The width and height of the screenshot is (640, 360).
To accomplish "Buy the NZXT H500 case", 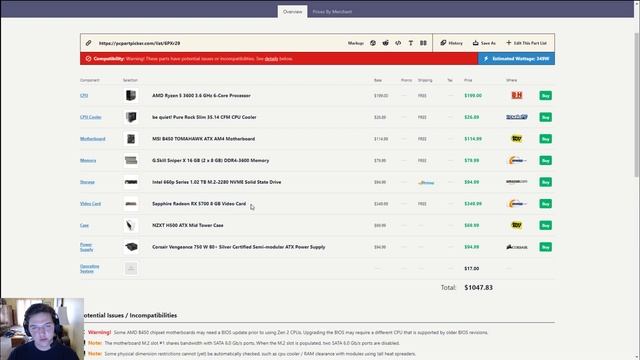I will [546, 225].
